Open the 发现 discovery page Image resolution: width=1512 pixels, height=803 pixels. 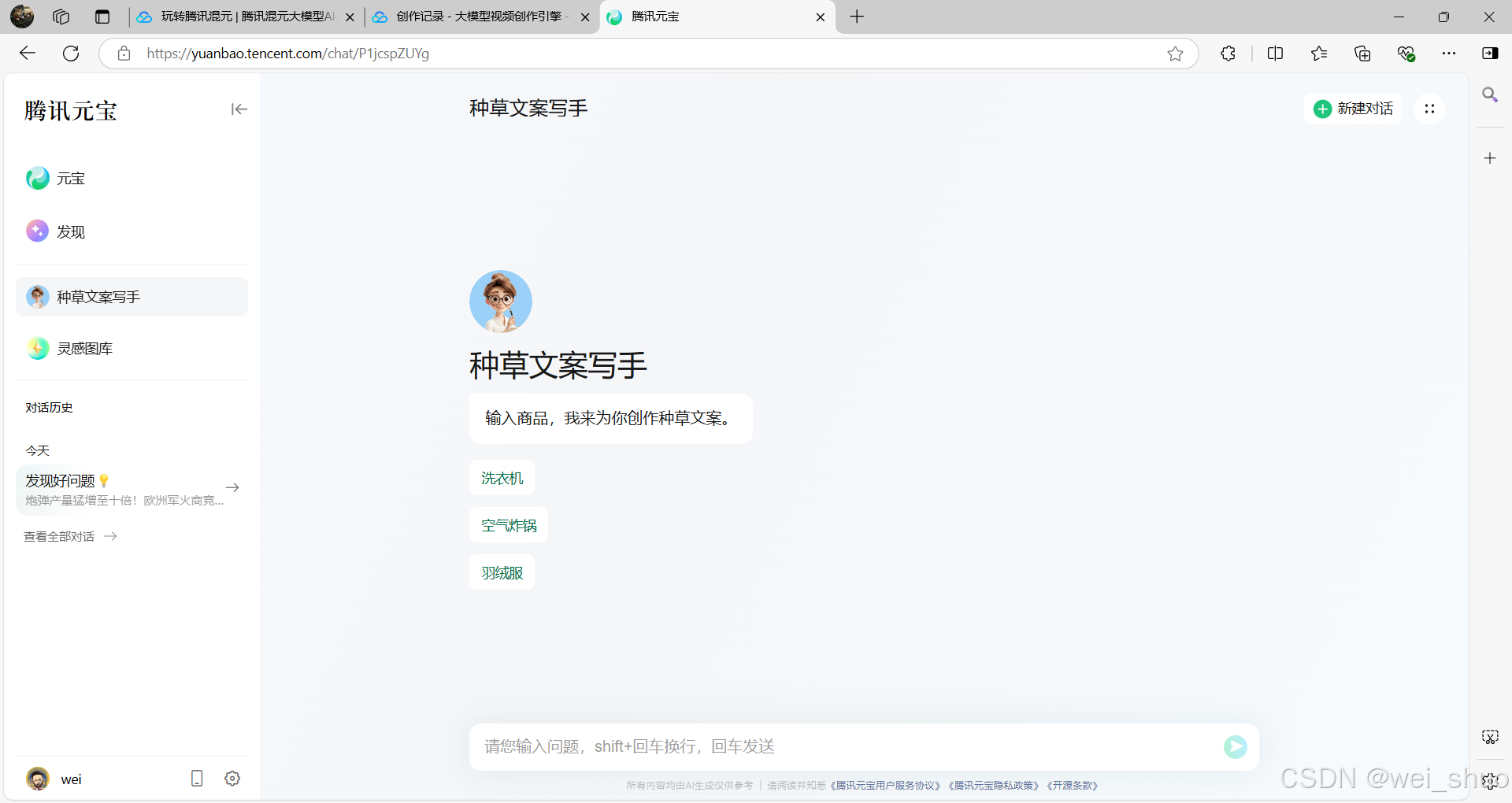pyautogui.click(x=132, y=231)
